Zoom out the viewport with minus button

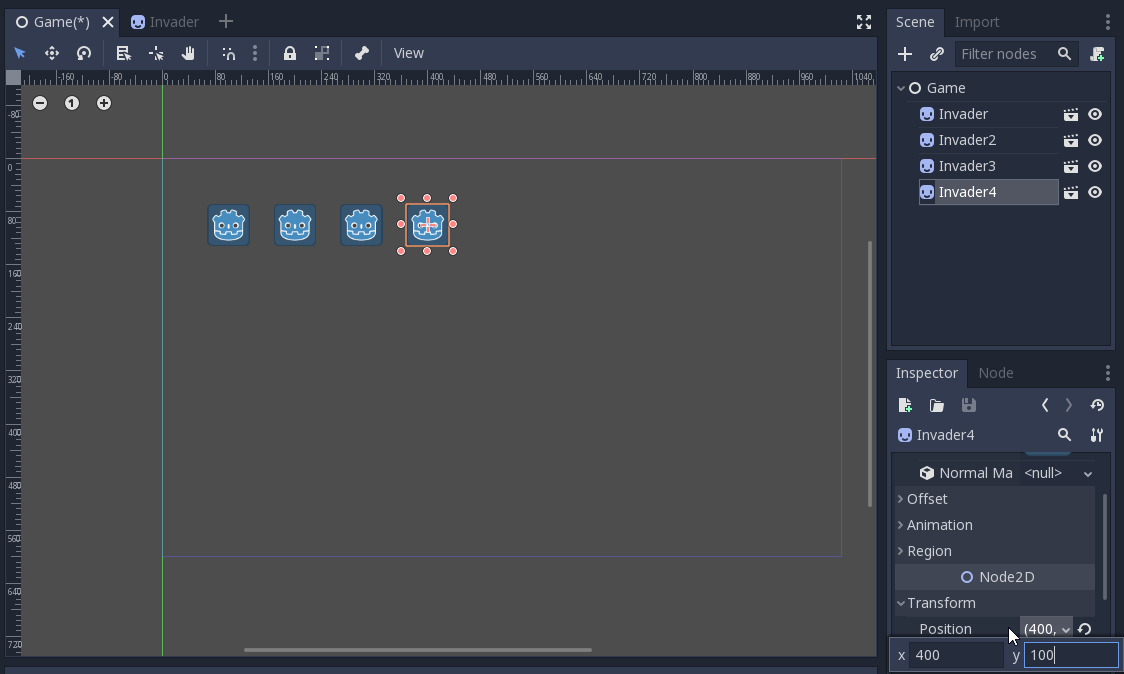(x=40, y=103)
